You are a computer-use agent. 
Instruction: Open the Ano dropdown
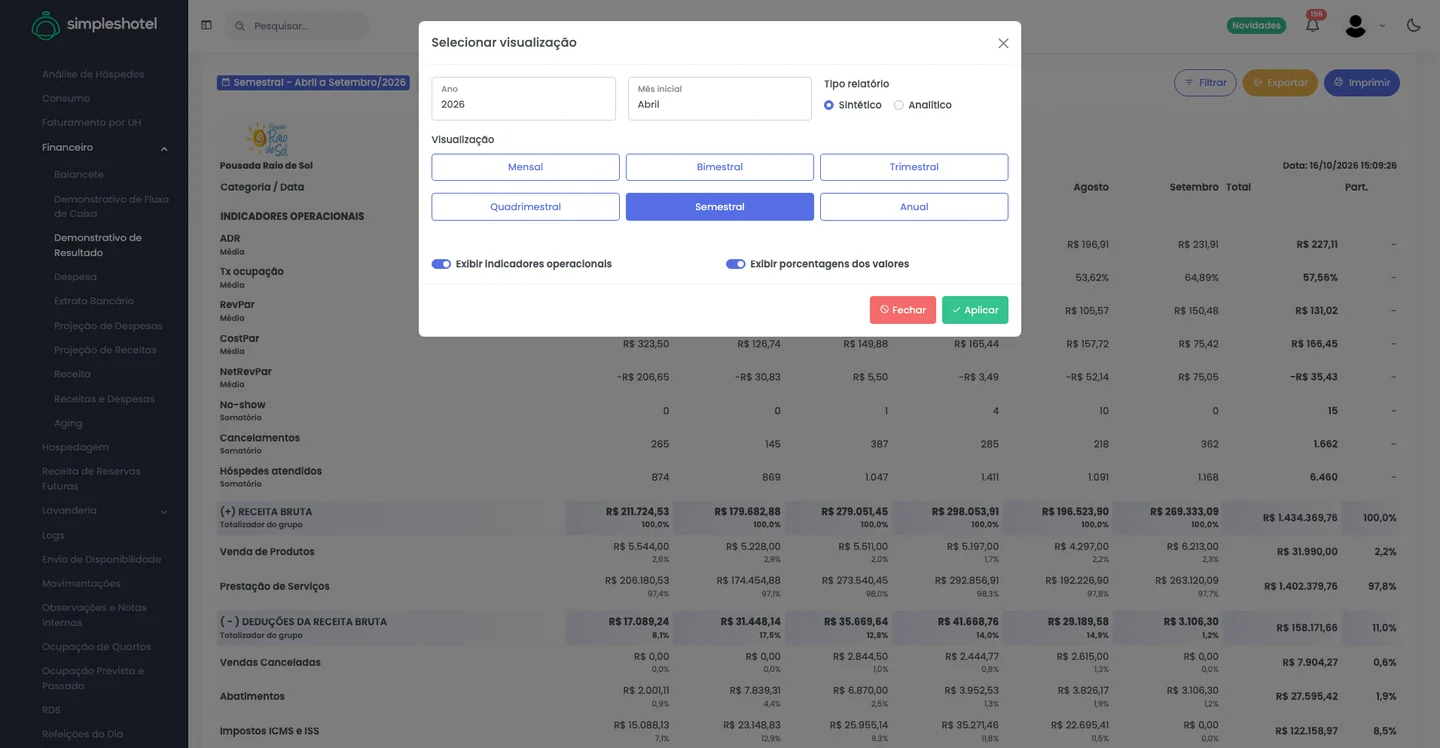[523, 98]
